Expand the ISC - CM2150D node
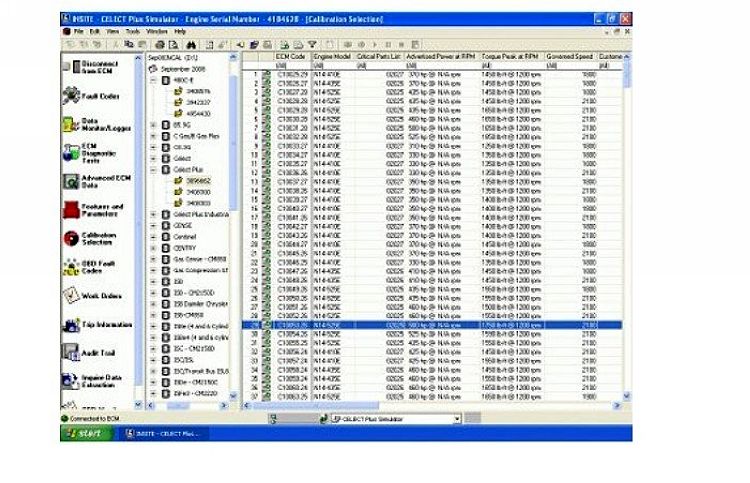The image size is (750, 483). [153, 349]
